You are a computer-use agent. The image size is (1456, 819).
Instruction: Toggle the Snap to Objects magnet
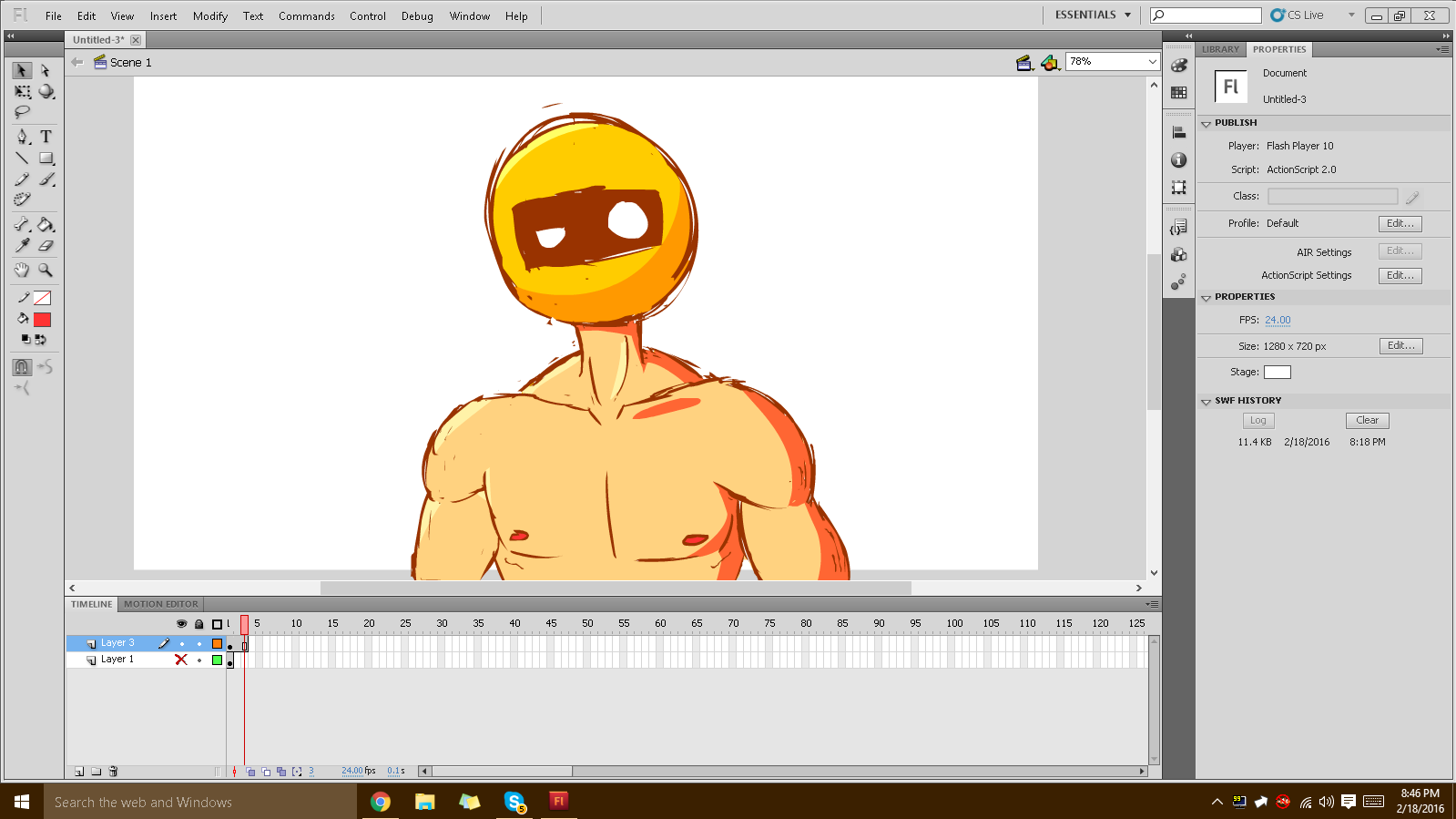click(x=22, y=367)
